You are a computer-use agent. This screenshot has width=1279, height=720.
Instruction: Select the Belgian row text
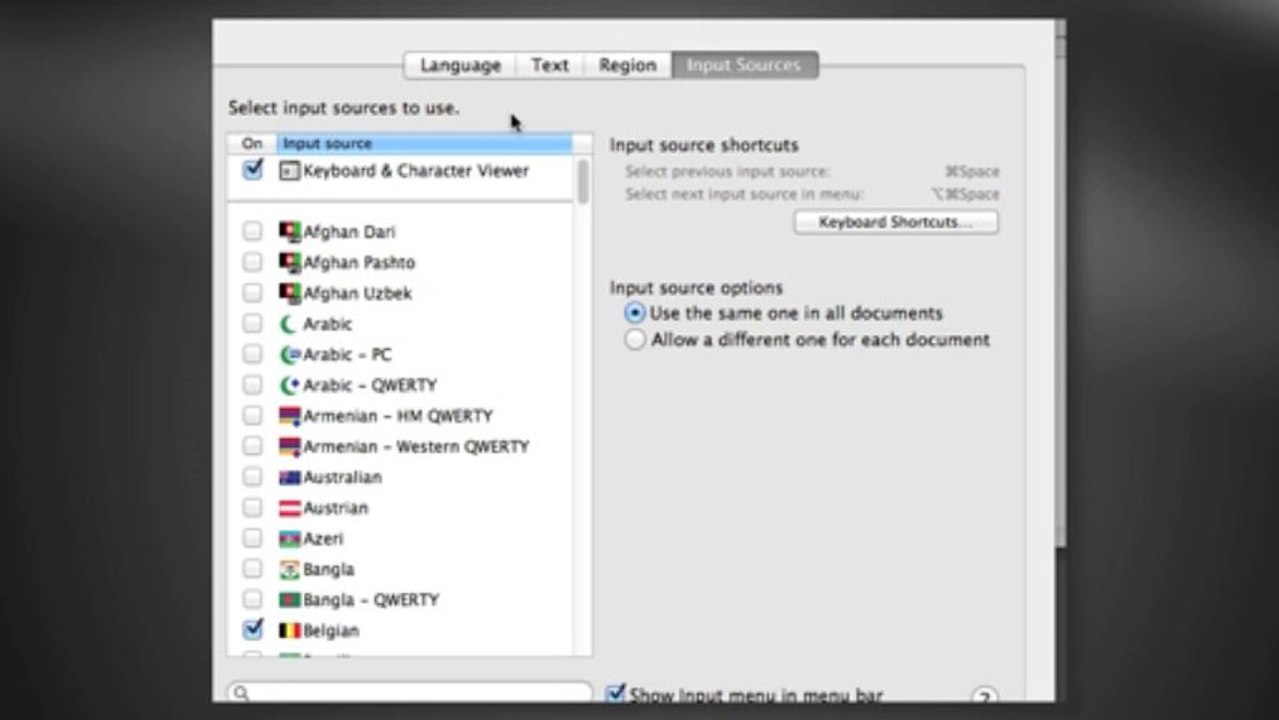pos(331,631)
